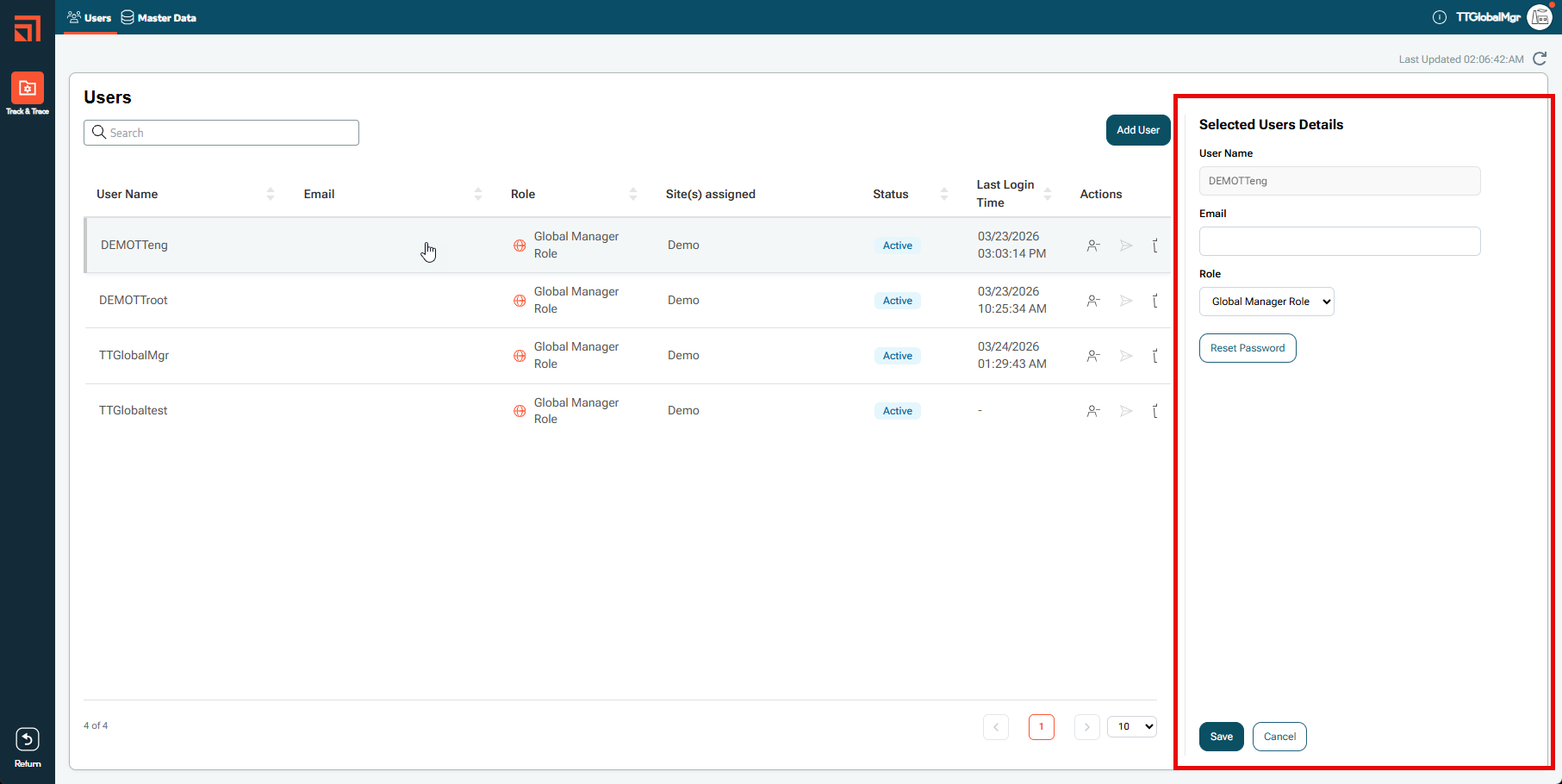Select the DEMOTTroot user name
This screenshot has height=784, width=1562.
pyautogui.click(x=134, y=300)
